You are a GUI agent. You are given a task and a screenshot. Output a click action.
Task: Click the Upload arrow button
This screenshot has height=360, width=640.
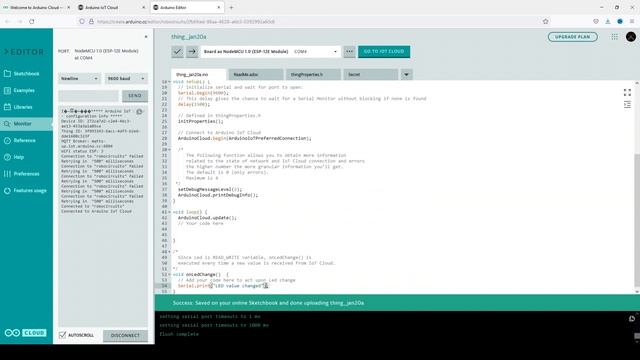pyautogui.click(x=192, y=52)
